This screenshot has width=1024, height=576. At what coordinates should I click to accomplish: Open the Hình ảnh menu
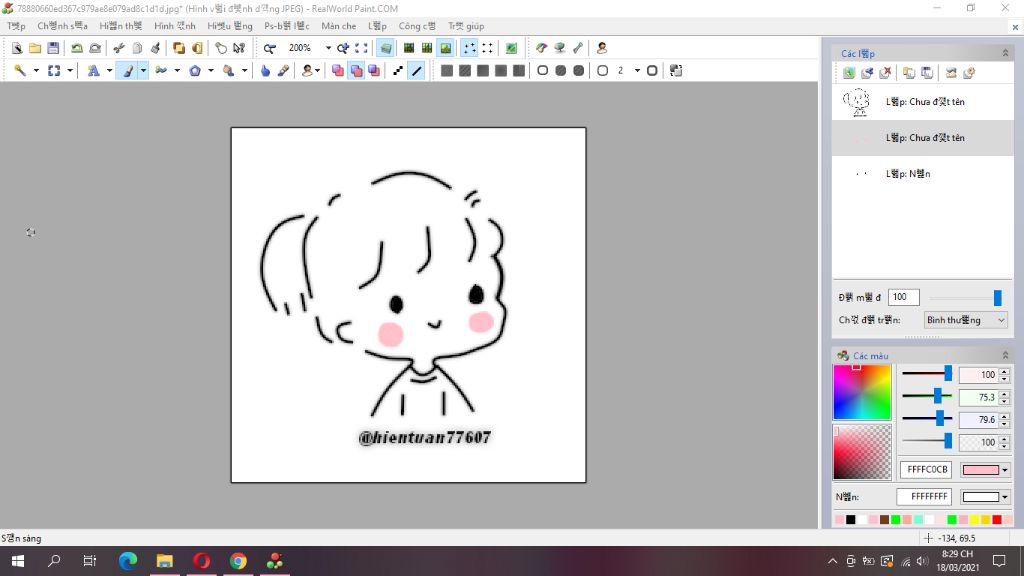[174, 26]
